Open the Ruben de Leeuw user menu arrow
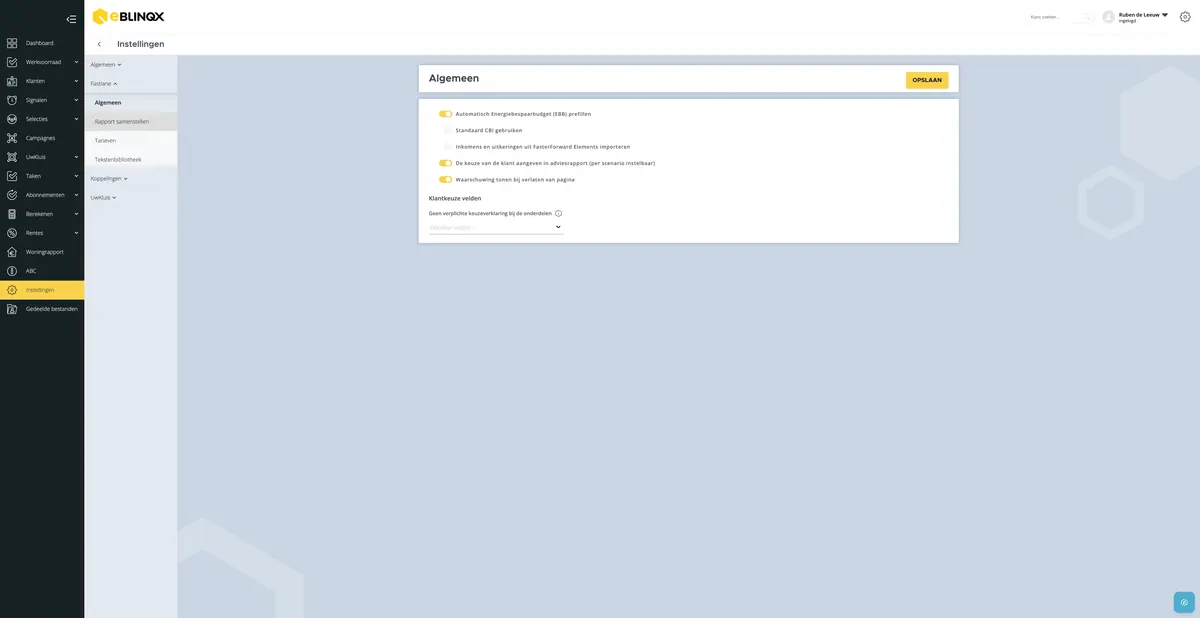 point(1165,15)
